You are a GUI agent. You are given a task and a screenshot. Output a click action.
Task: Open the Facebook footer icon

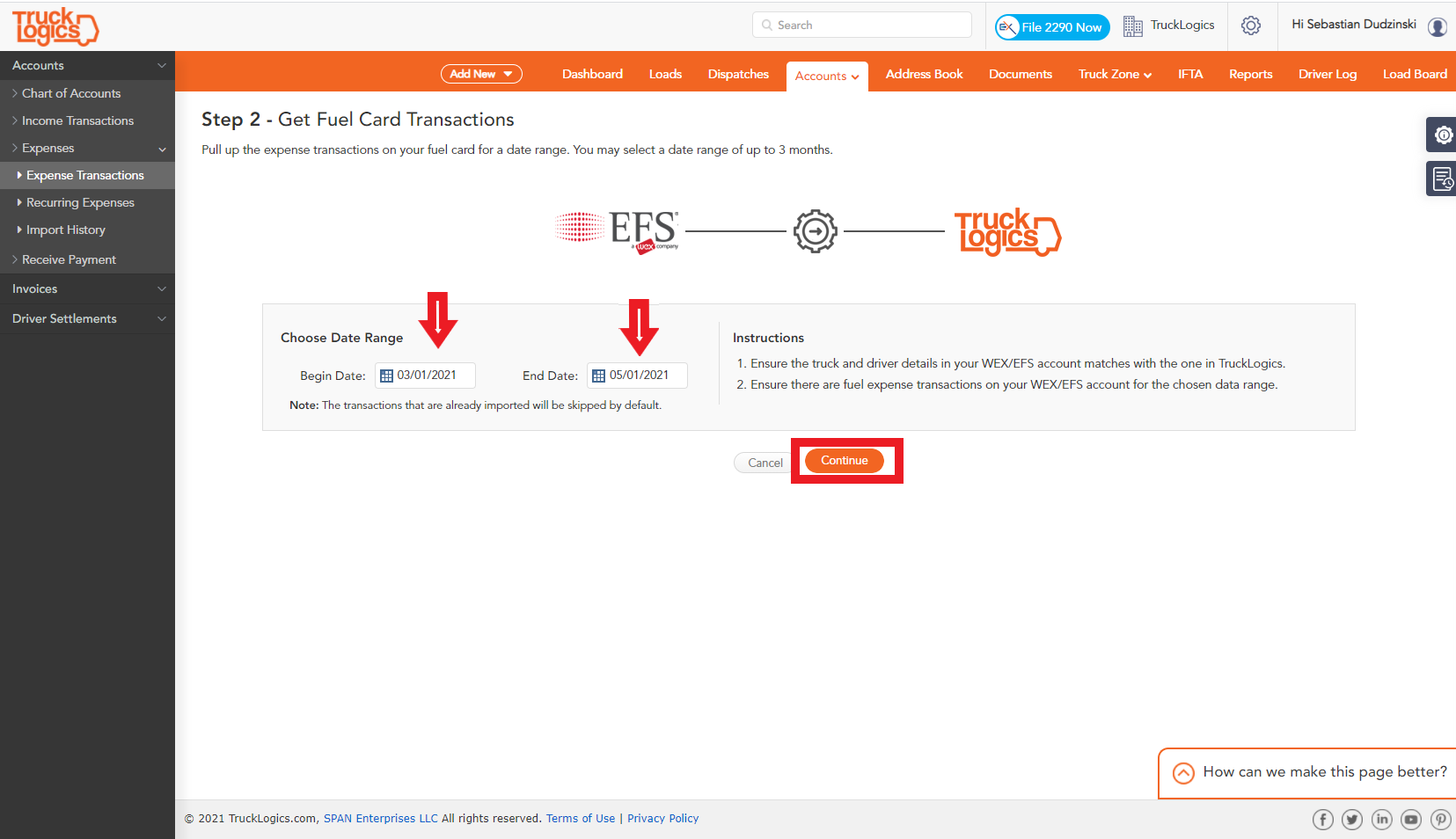pos(1322,820)
